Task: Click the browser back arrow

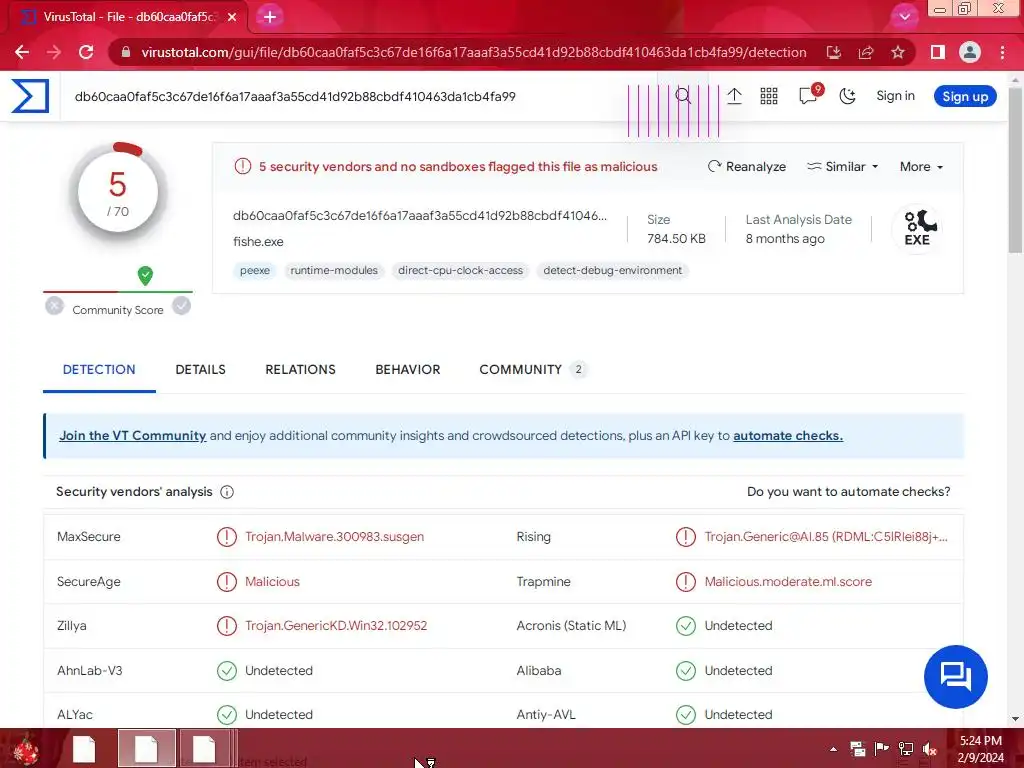Action: click(x=22, y=52)
